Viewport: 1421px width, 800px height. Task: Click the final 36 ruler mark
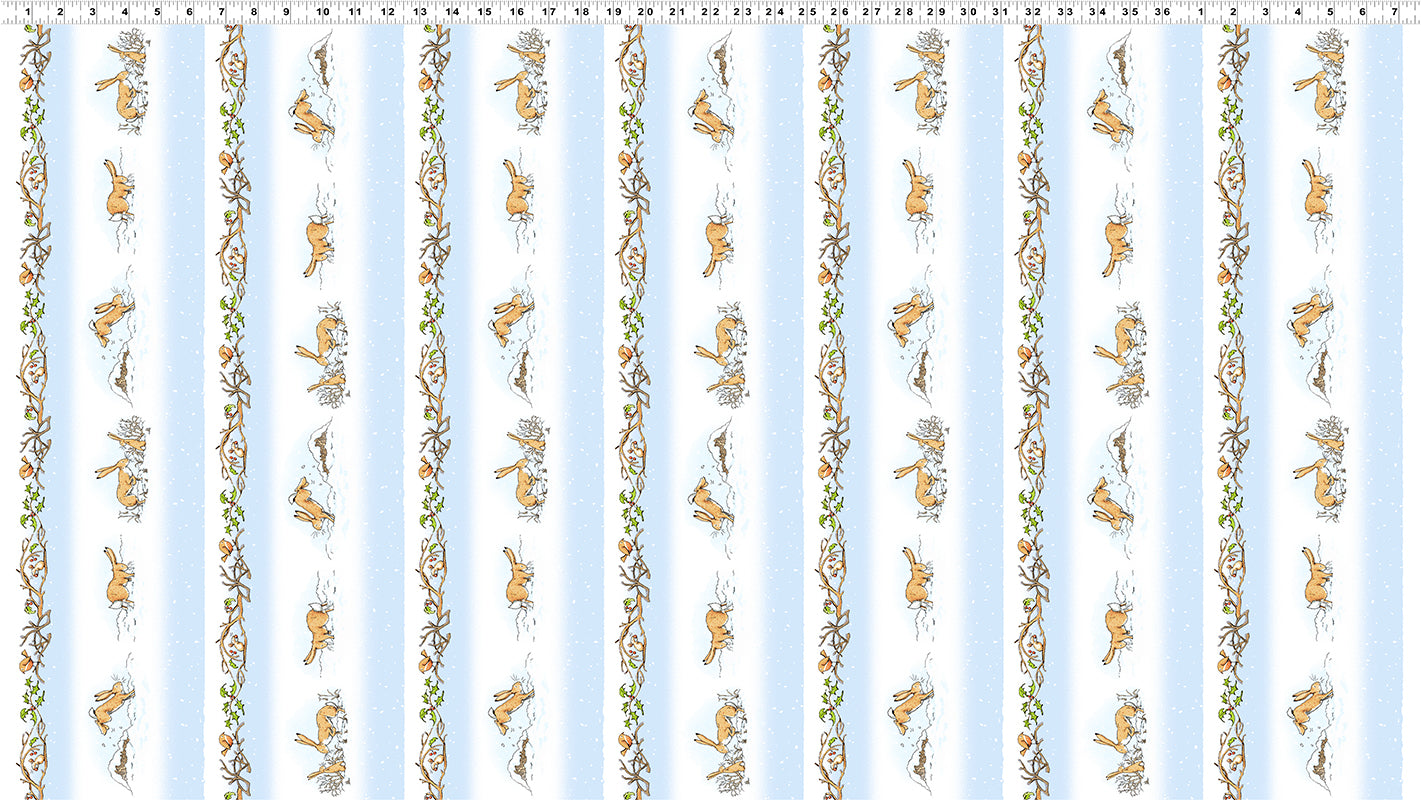(1162, 12)
